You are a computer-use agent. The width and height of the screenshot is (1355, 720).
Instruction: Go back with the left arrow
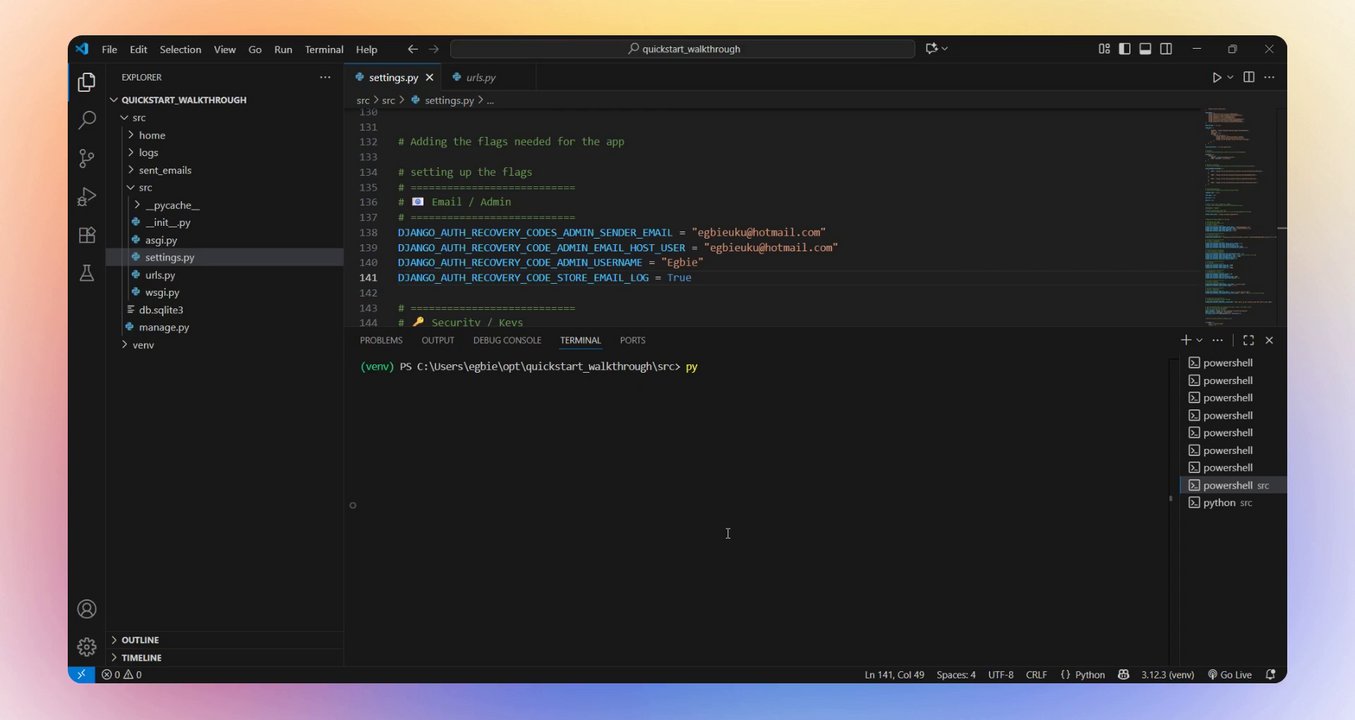[413, 49]
